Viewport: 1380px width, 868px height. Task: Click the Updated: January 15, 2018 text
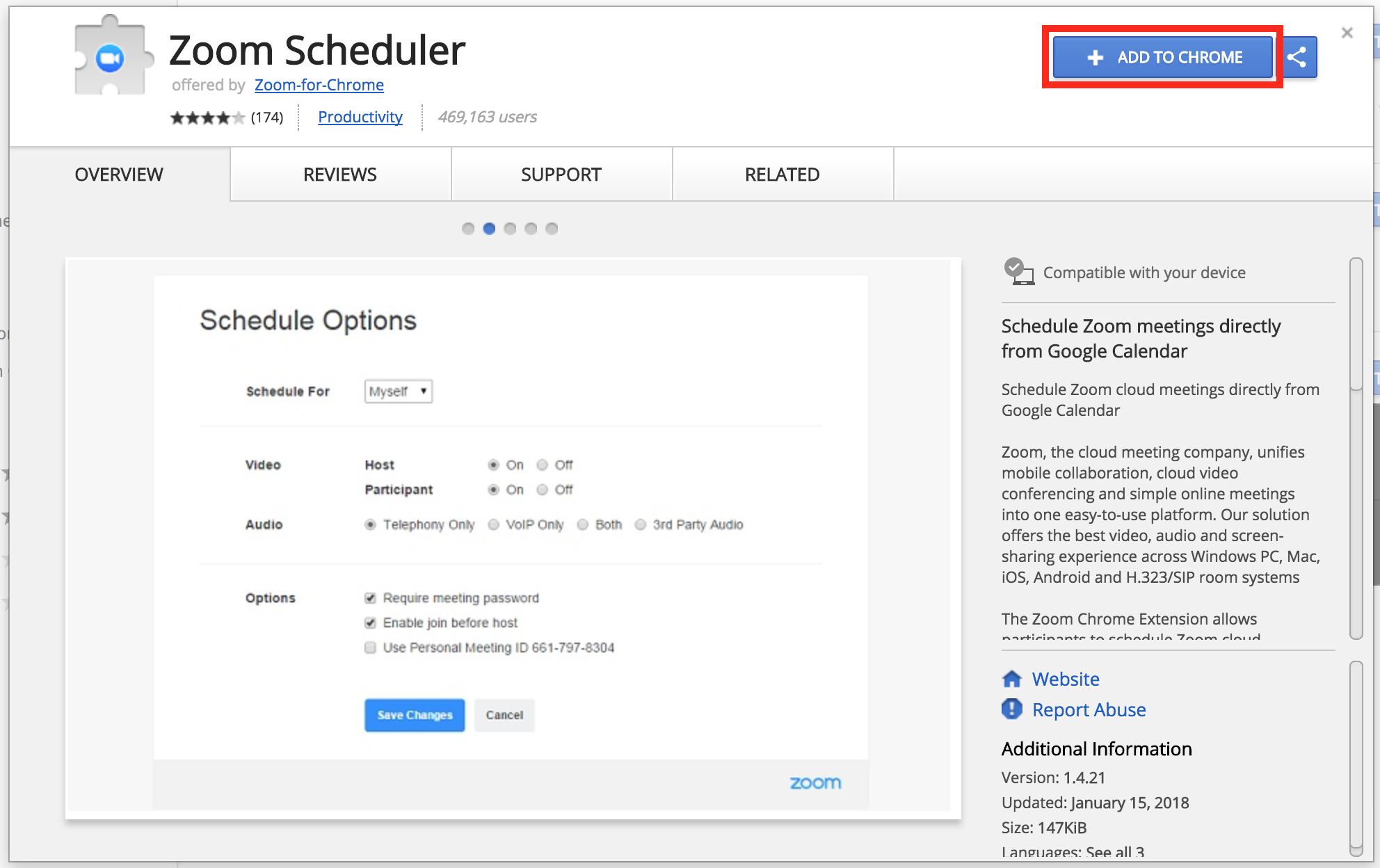click(1095, 803)
